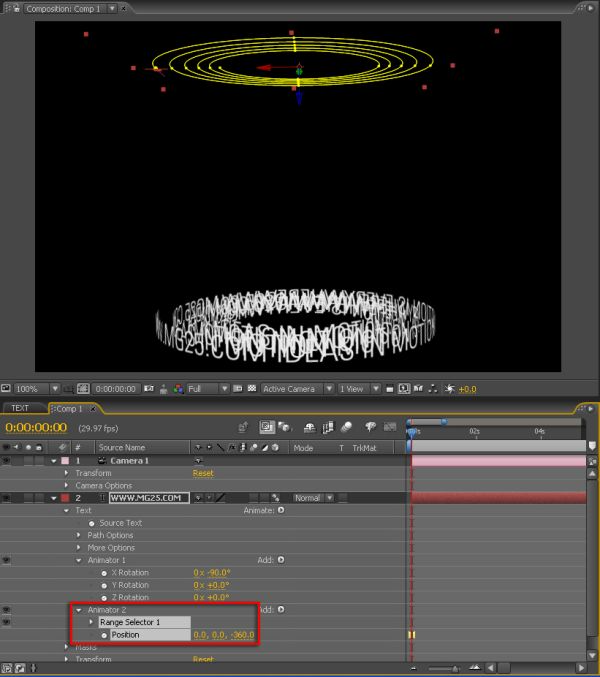Open the brainstorm icon
Screen dimensions: 600x677
point(370,427)
